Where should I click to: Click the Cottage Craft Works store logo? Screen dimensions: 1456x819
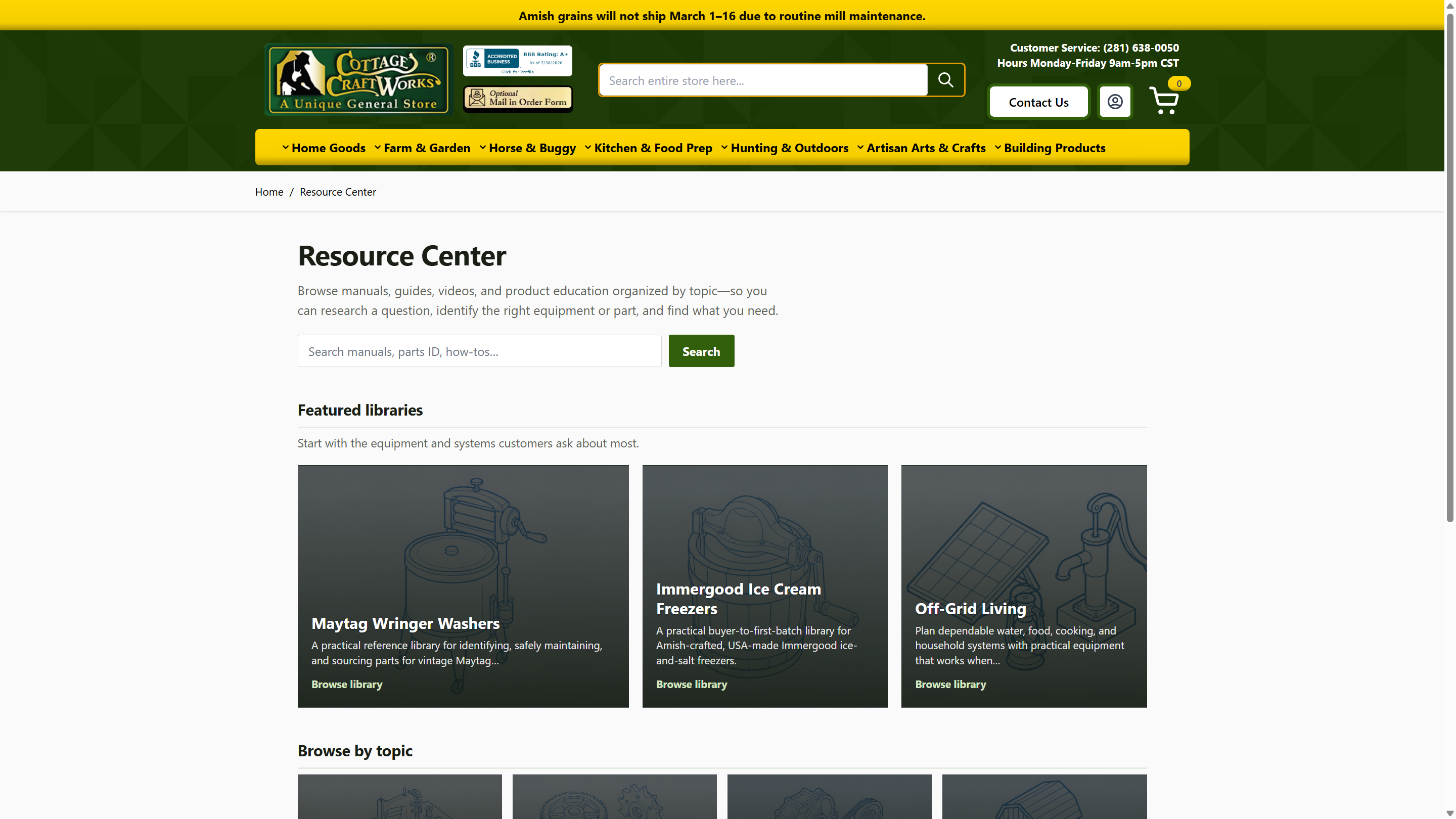358,80
